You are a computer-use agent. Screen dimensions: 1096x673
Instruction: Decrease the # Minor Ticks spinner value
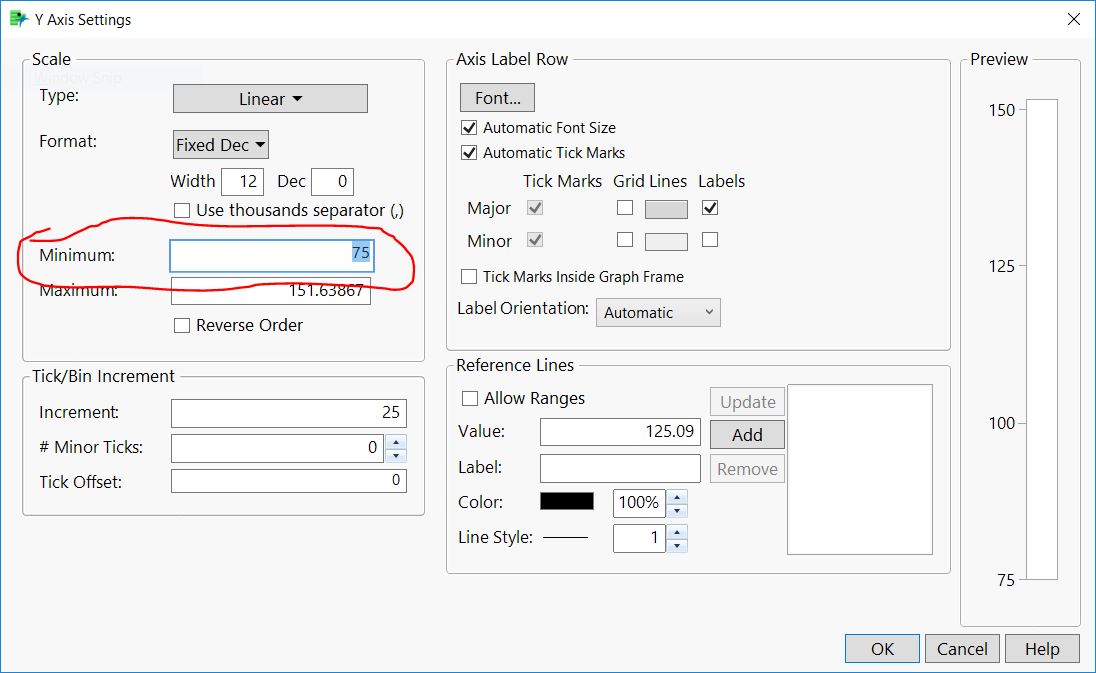coord(396,455)
